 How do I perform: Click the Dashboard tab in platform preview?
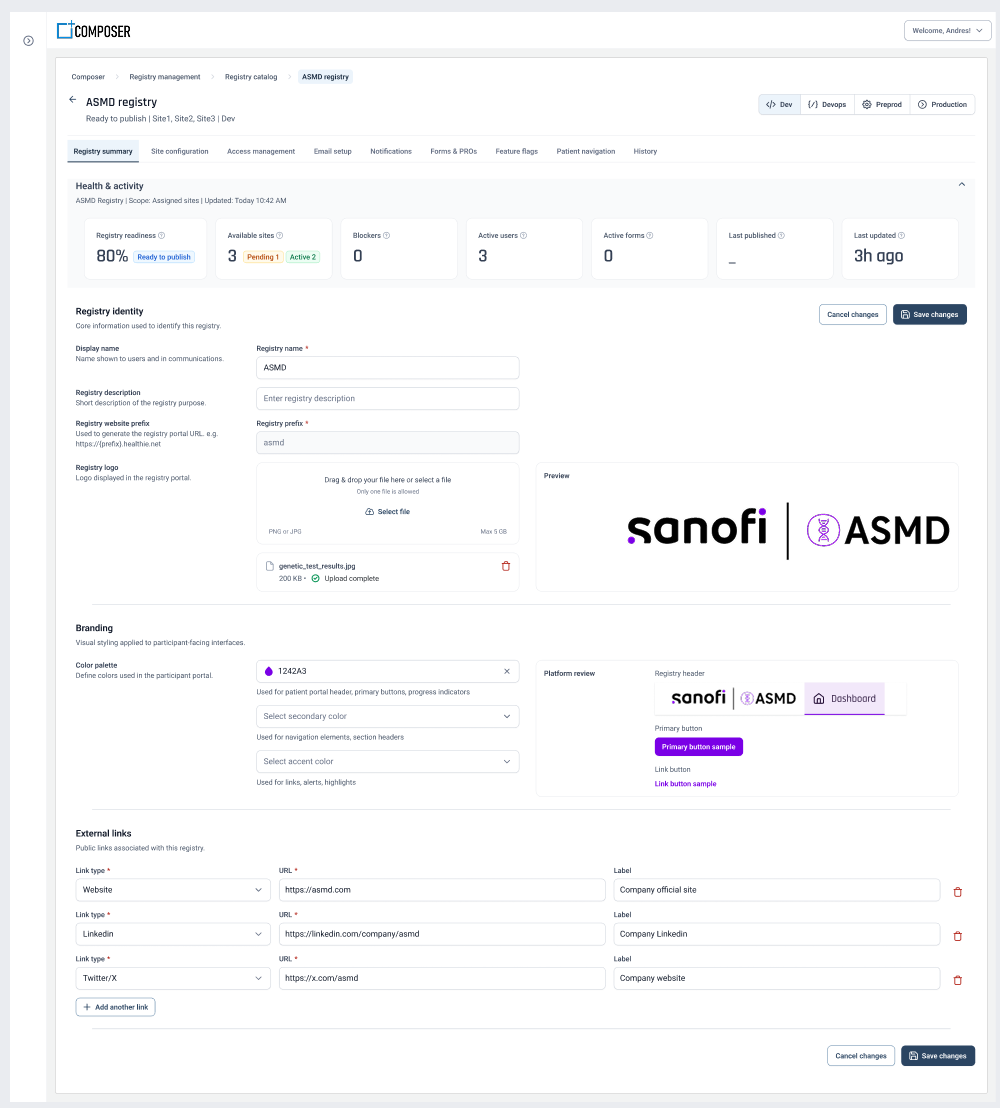845,698
